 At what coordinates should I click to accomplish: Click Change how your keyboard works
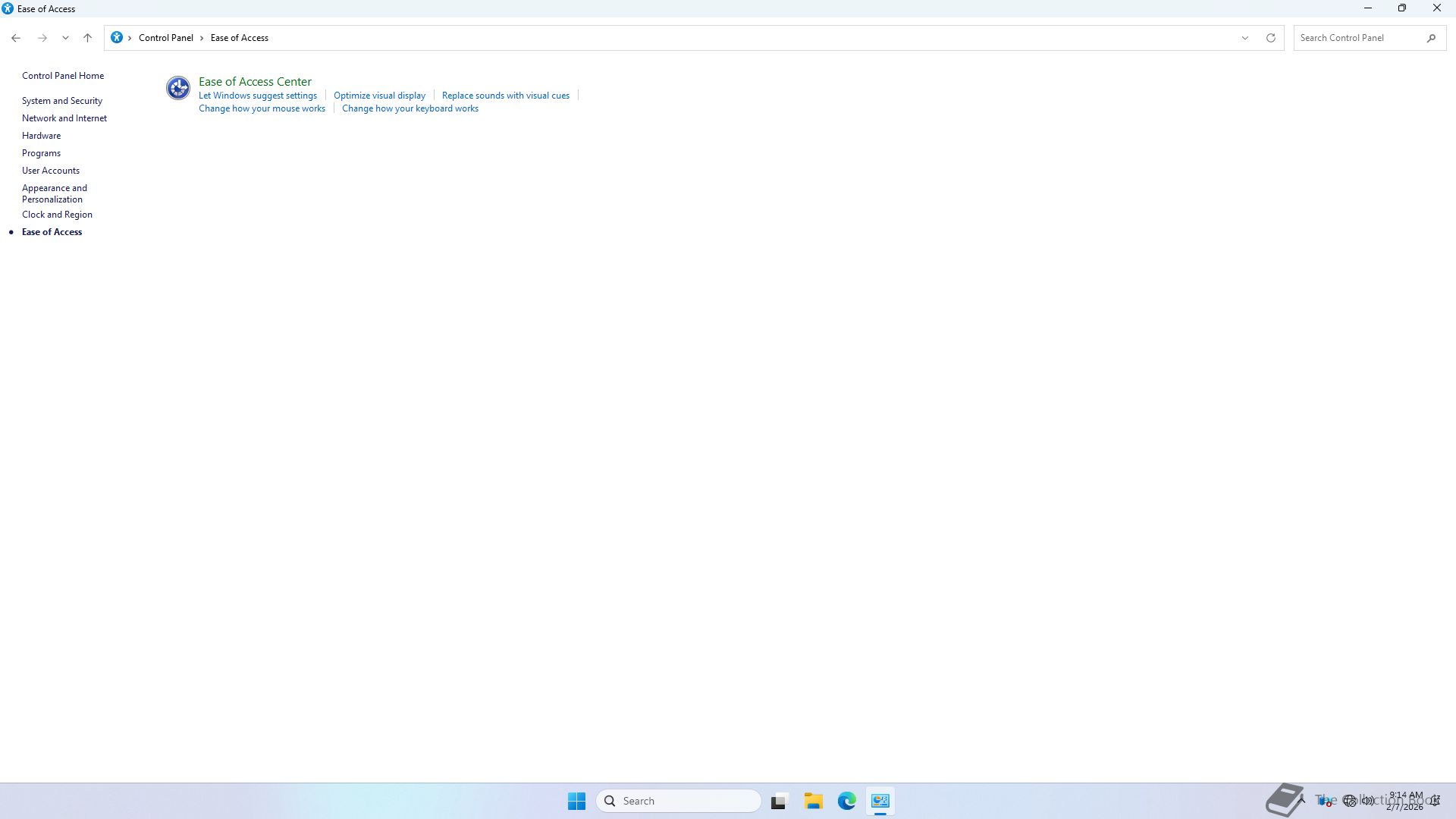tap(409, 108)
